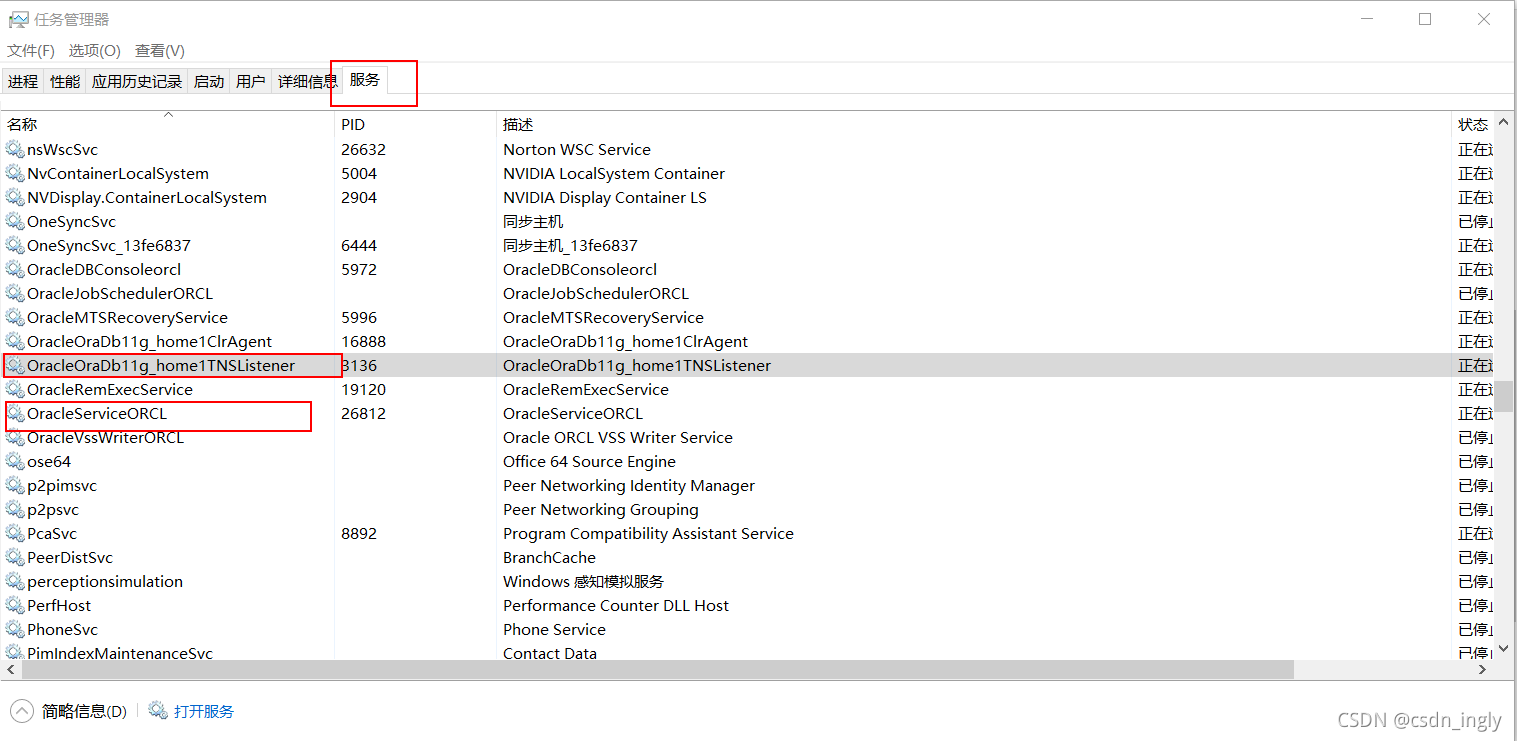
Task: Click the 打开服务 services icon at bottom
Action: (157, 710)
